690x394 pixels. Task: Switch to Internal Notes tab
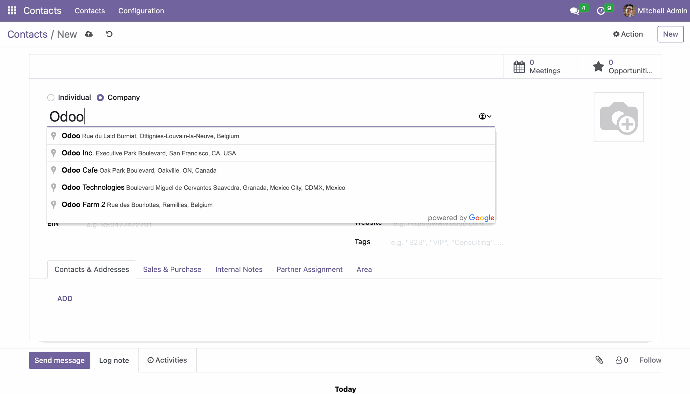tap(239, 269)
